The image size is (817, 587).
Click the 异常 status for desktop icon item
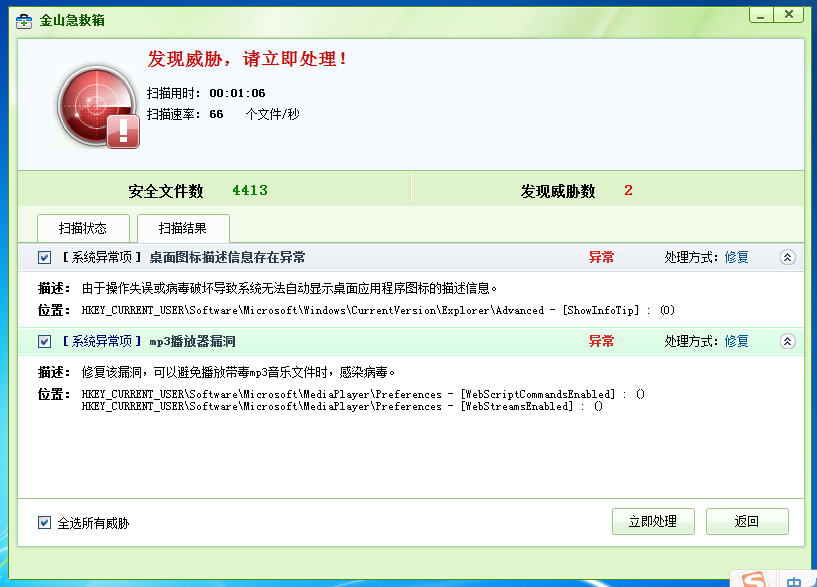point(601,257)
